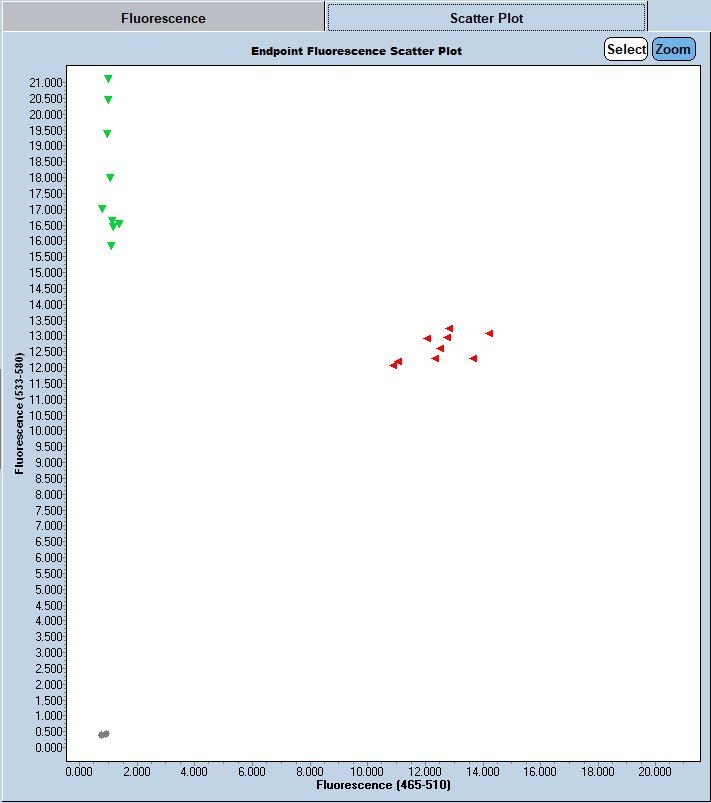Click the Fluorescence (533-580) y-axis label
Viewport: 711px width, 803px height.
click(19, 412)
